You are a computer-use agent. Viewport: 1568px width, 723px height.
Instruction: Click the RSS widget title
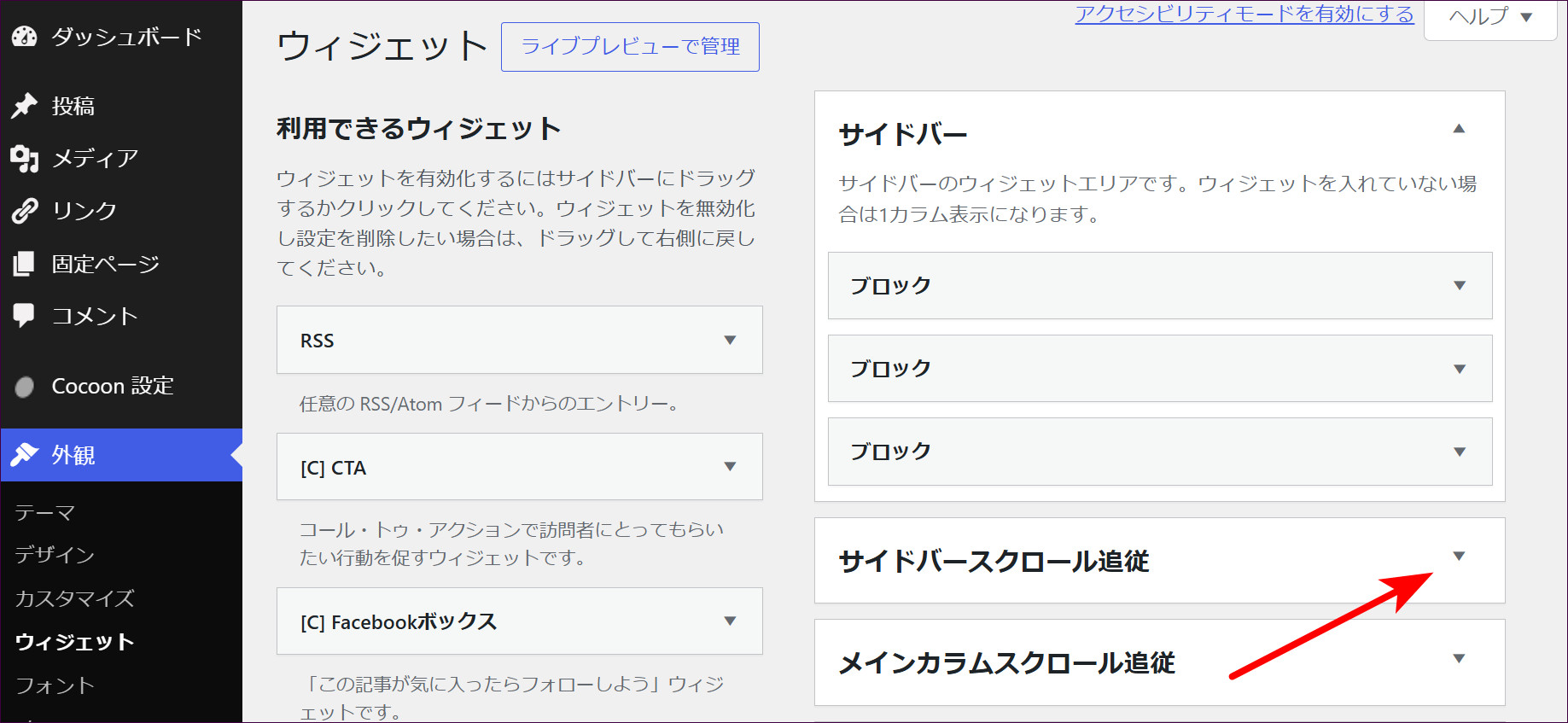click(318, 341)
